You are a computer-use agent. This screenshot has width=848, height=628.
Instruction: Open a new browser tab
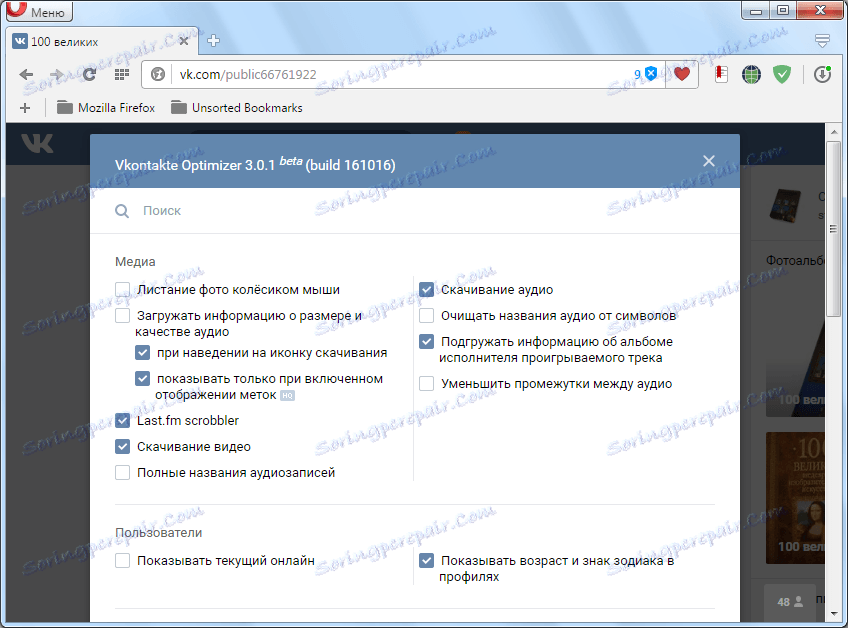214,41
